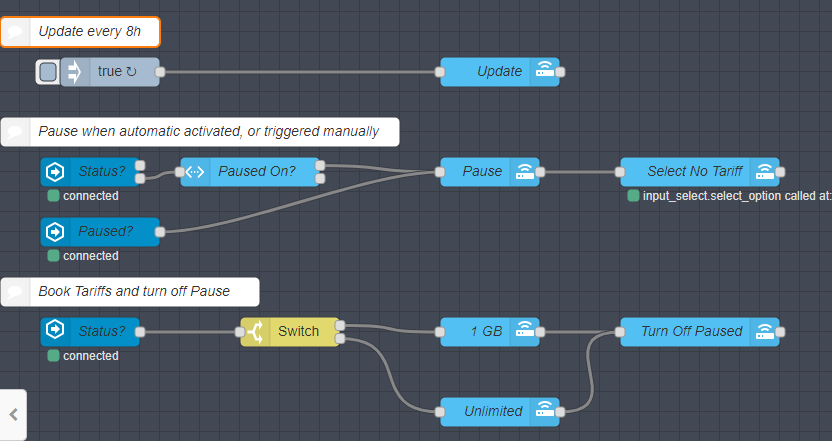Select wire between Pause and Select No Tariff
Image resolution: width=832 pixels, height=441 pixels.
(x=579, y=171)
